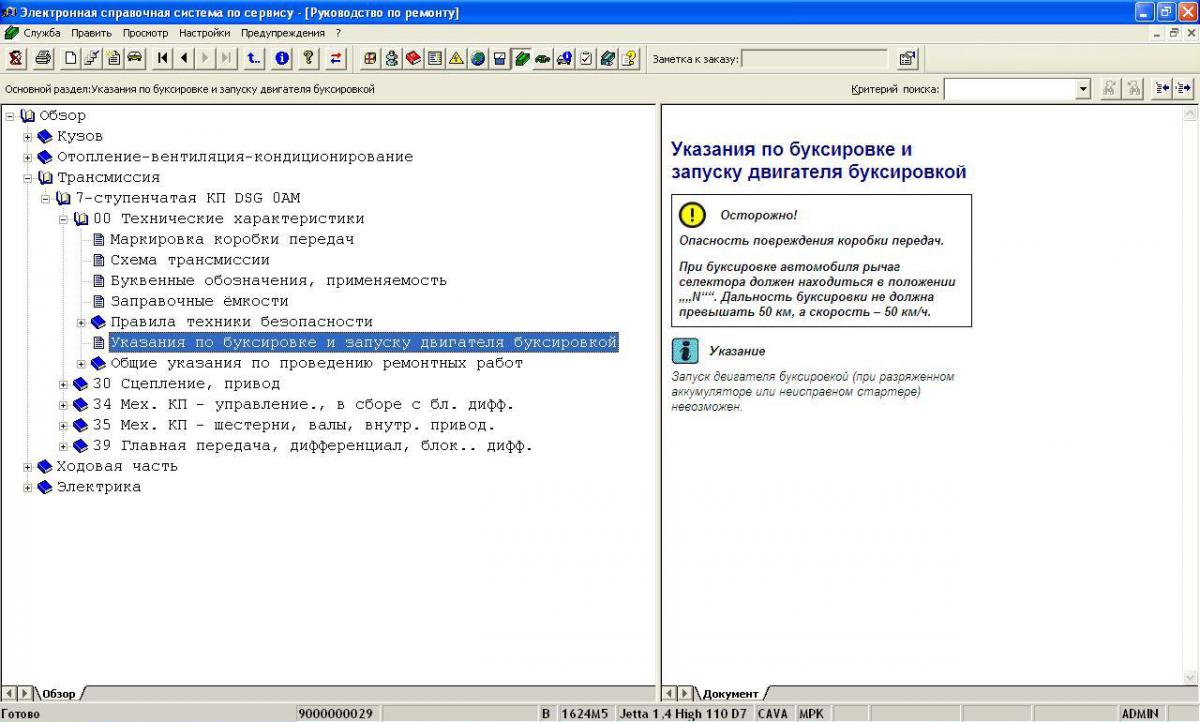Click the right-arrow list icon by search
Image resolution: width=1200 pixels, height=722 pixels.
click(1184, 89)
